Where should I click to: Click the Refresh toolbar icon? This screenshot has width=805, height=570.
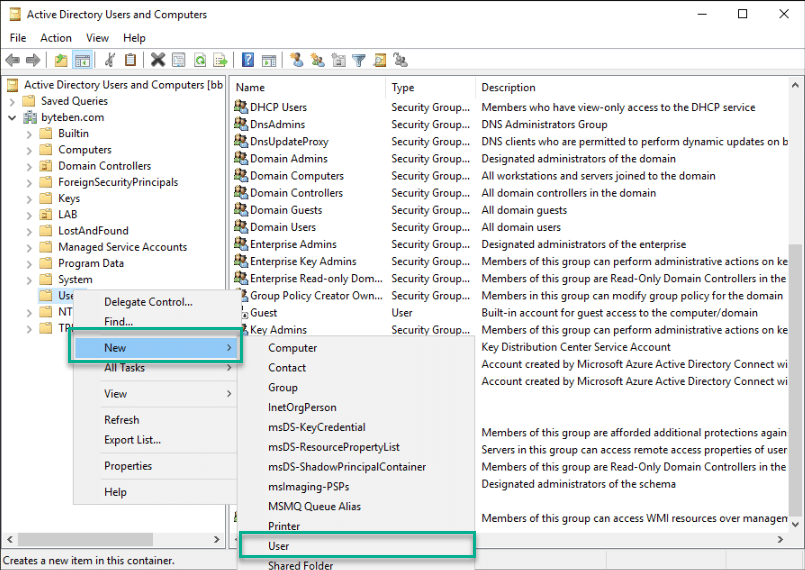[x=200, y=60]
